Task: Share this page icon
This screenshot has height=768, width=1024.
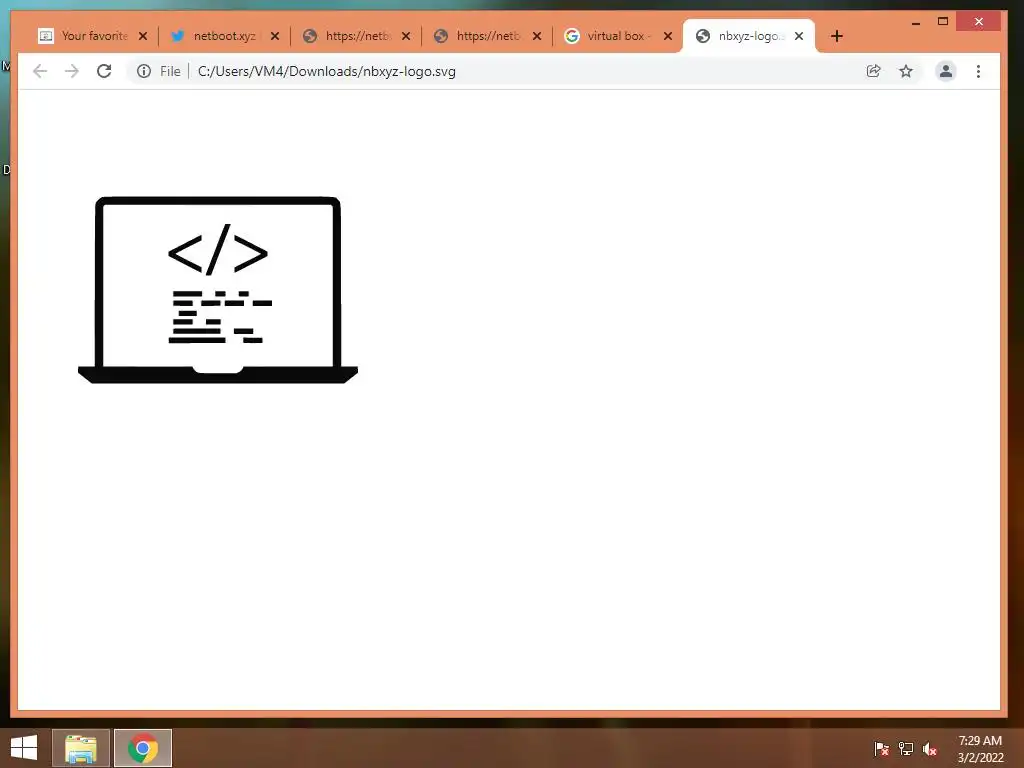Action: click(x=873, y=71)
